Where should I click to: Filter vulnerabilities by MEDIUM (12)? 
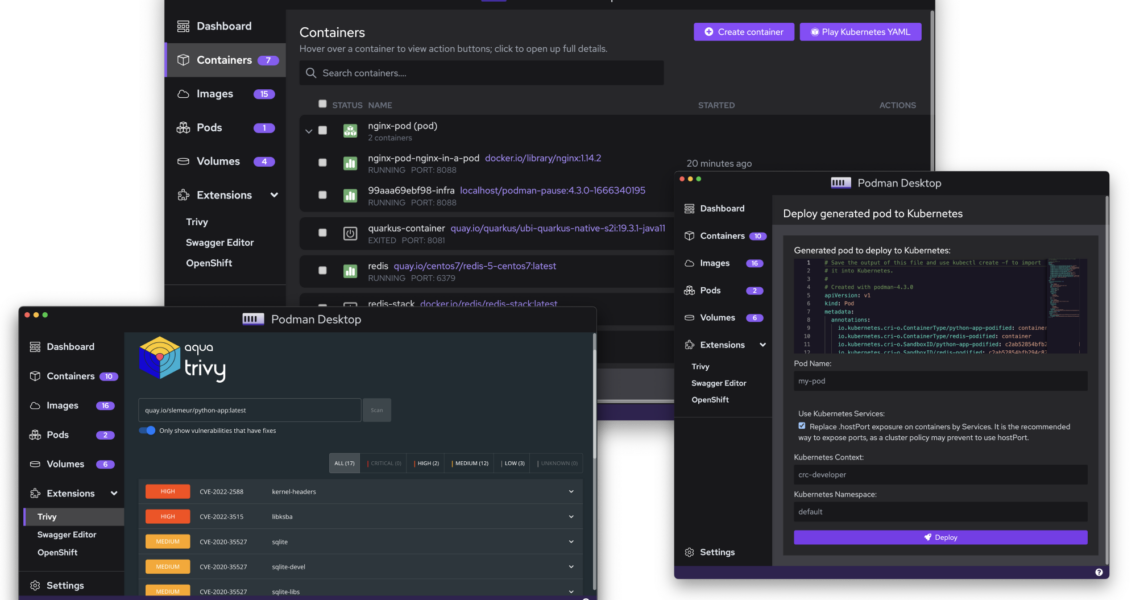(470, 463)
